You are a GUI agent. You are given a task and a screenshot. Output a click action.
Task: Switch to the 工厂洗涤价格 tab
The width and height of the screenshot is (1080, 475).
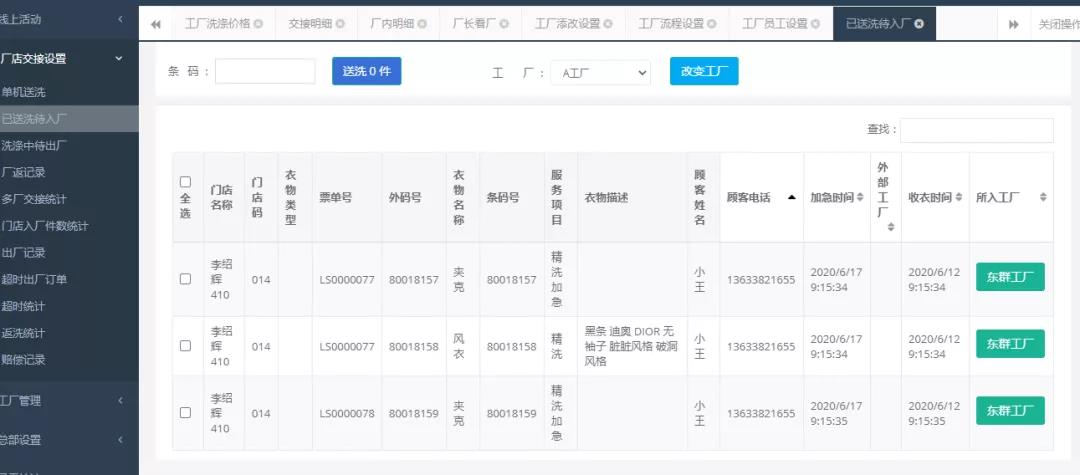(x=217, y=23)
